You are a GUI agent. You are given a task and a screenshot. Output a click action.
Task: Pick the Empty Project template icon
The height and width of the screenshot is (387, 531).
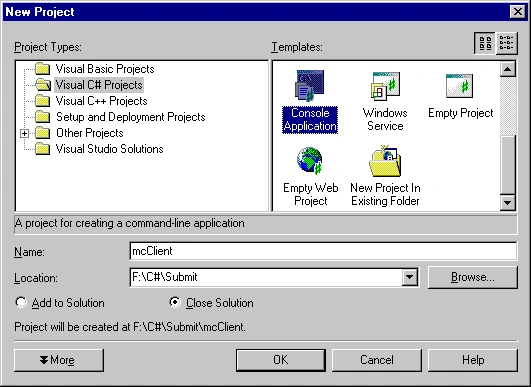tap(459, 86)
